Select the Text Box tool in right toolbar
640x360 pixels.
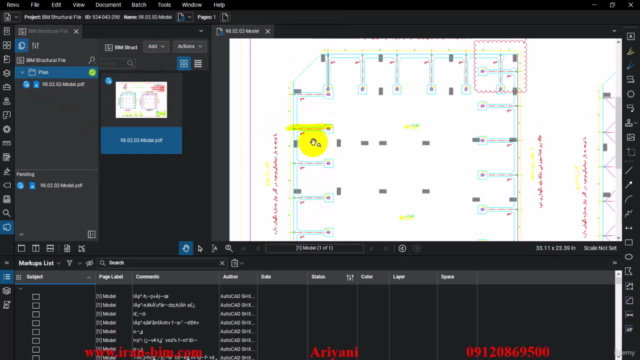pyautogui.click(x=631, y=36)
